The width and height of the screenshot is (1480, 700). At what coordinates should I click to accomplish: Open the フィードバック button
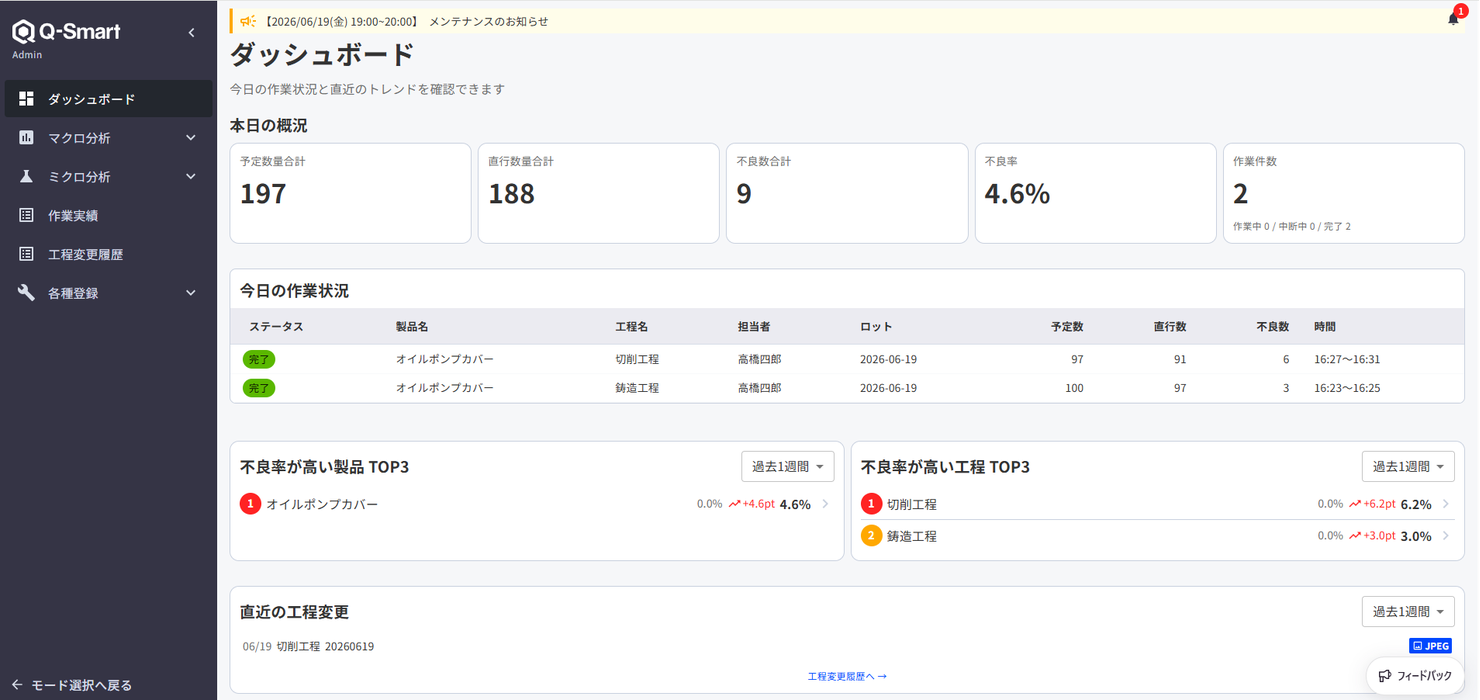(1415, 676)
